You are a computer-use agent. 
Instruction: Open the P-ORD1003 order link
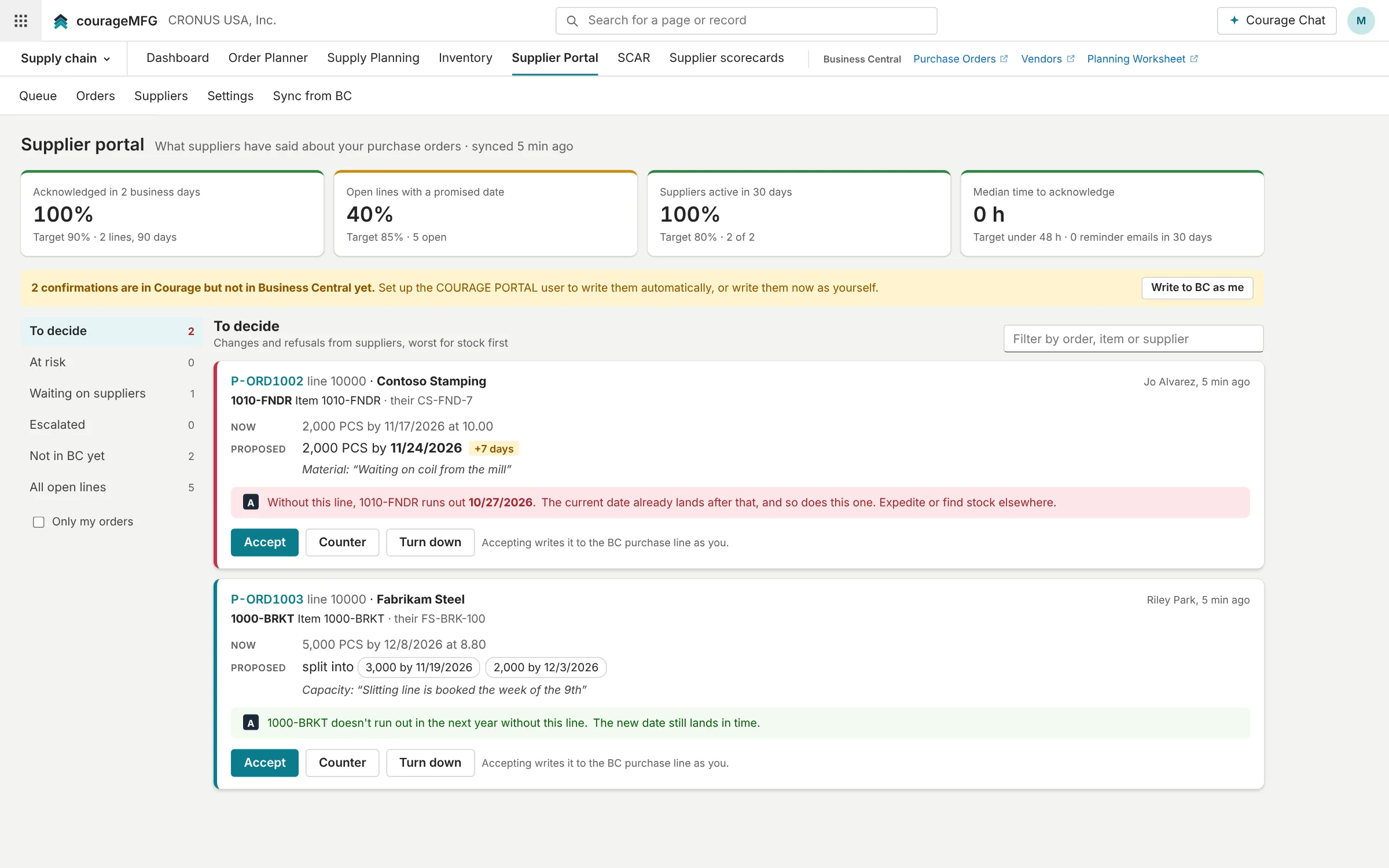pos(267,599)
